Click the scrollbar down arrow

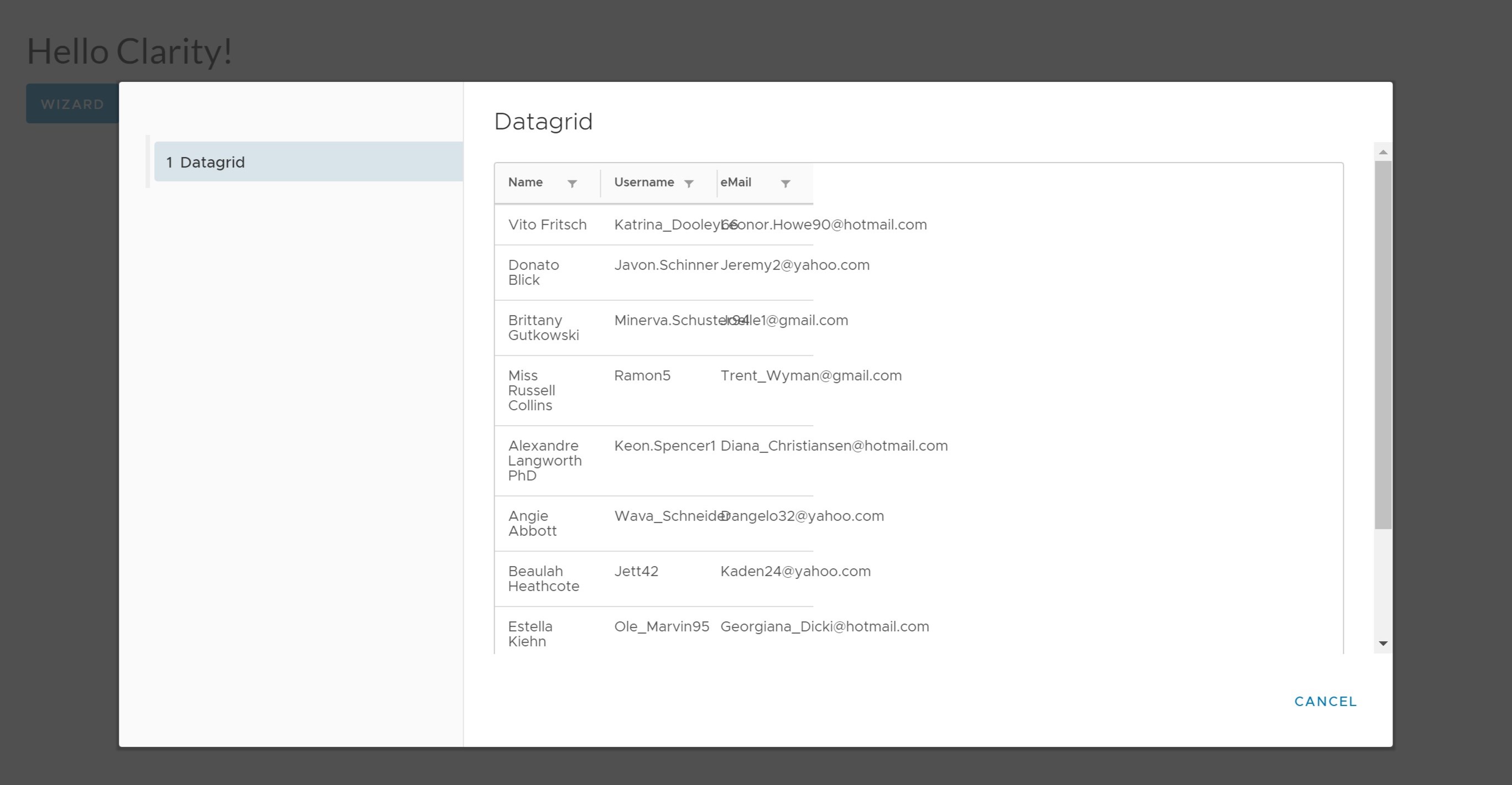[1383, 643]
